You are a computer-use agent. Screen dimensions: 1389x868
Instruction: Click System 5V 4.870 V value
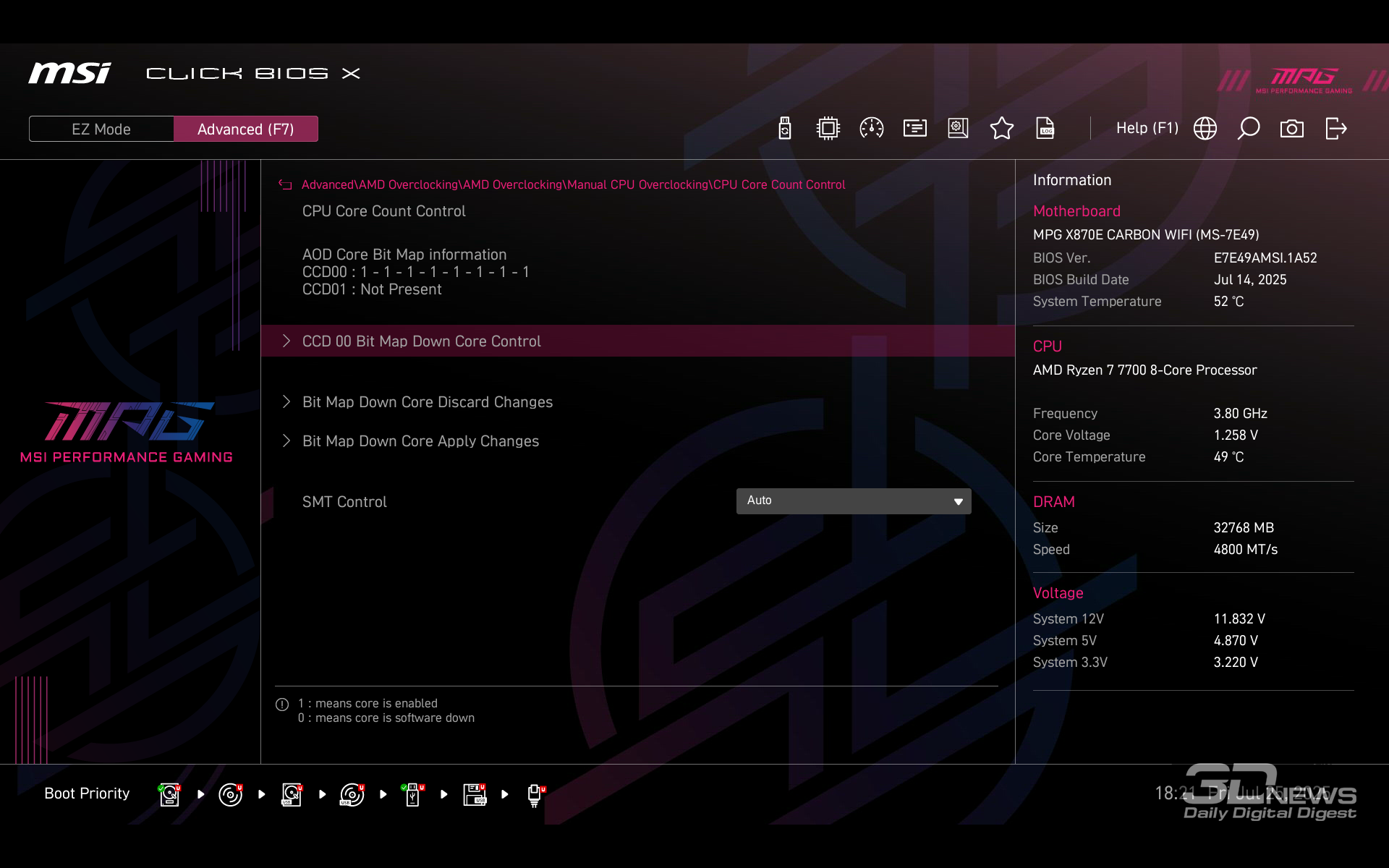1236,641
